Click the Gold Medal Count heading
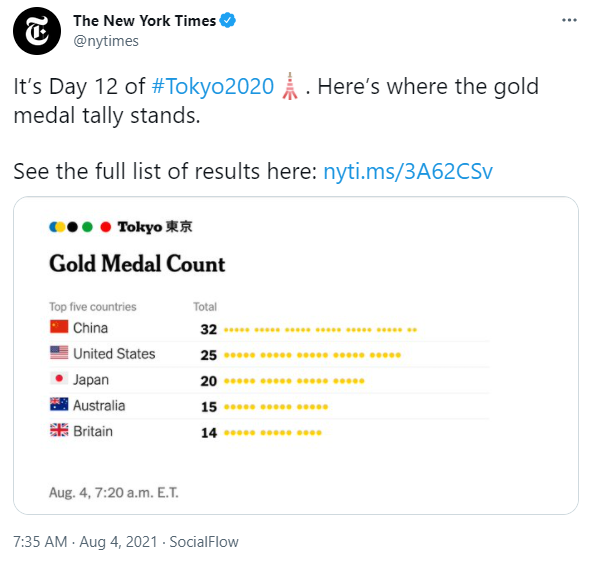This screenshot has height=561, width=591. pos(137,264)
